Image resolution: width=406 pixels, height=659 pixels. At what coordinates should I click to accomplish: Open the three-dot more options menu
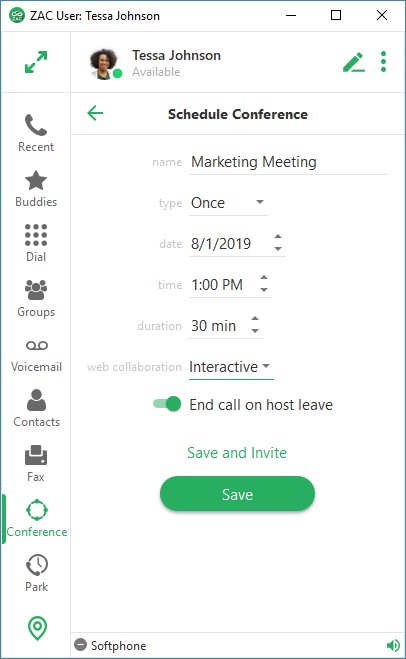383,62
